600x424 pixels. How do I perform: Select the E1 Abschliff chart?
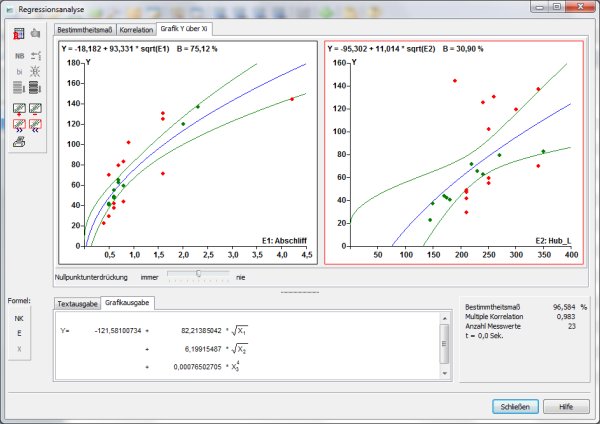(x=188, y=153)
